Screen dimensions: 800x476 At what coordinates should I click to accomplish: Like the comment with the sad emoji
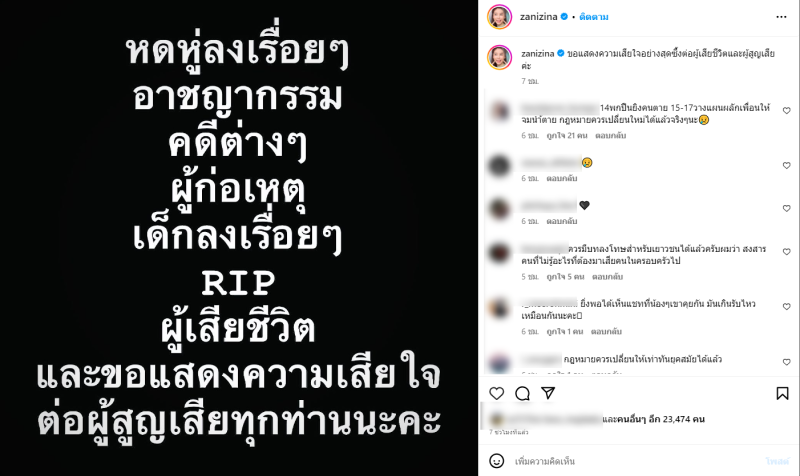(x=787, y=165)
